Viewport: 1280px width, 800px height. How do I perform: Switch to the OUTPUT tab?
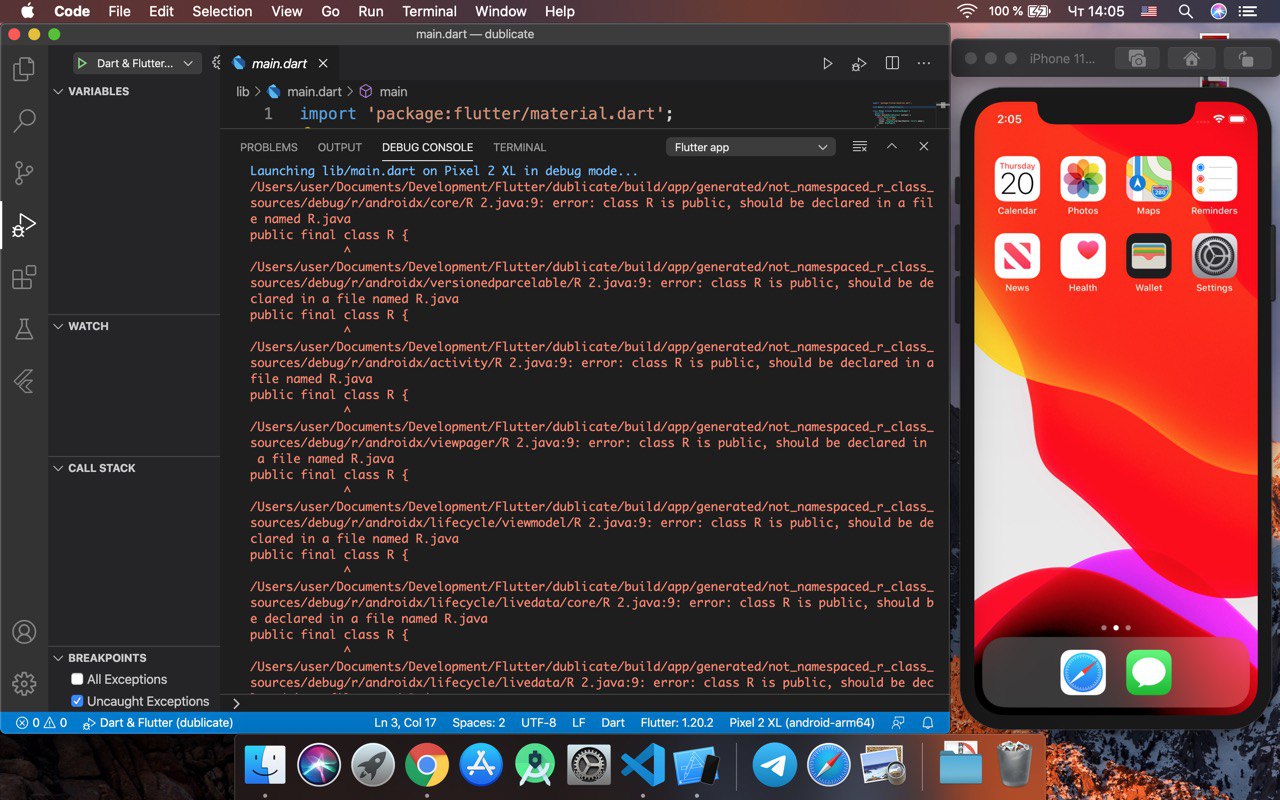click(x=340, y=147)
